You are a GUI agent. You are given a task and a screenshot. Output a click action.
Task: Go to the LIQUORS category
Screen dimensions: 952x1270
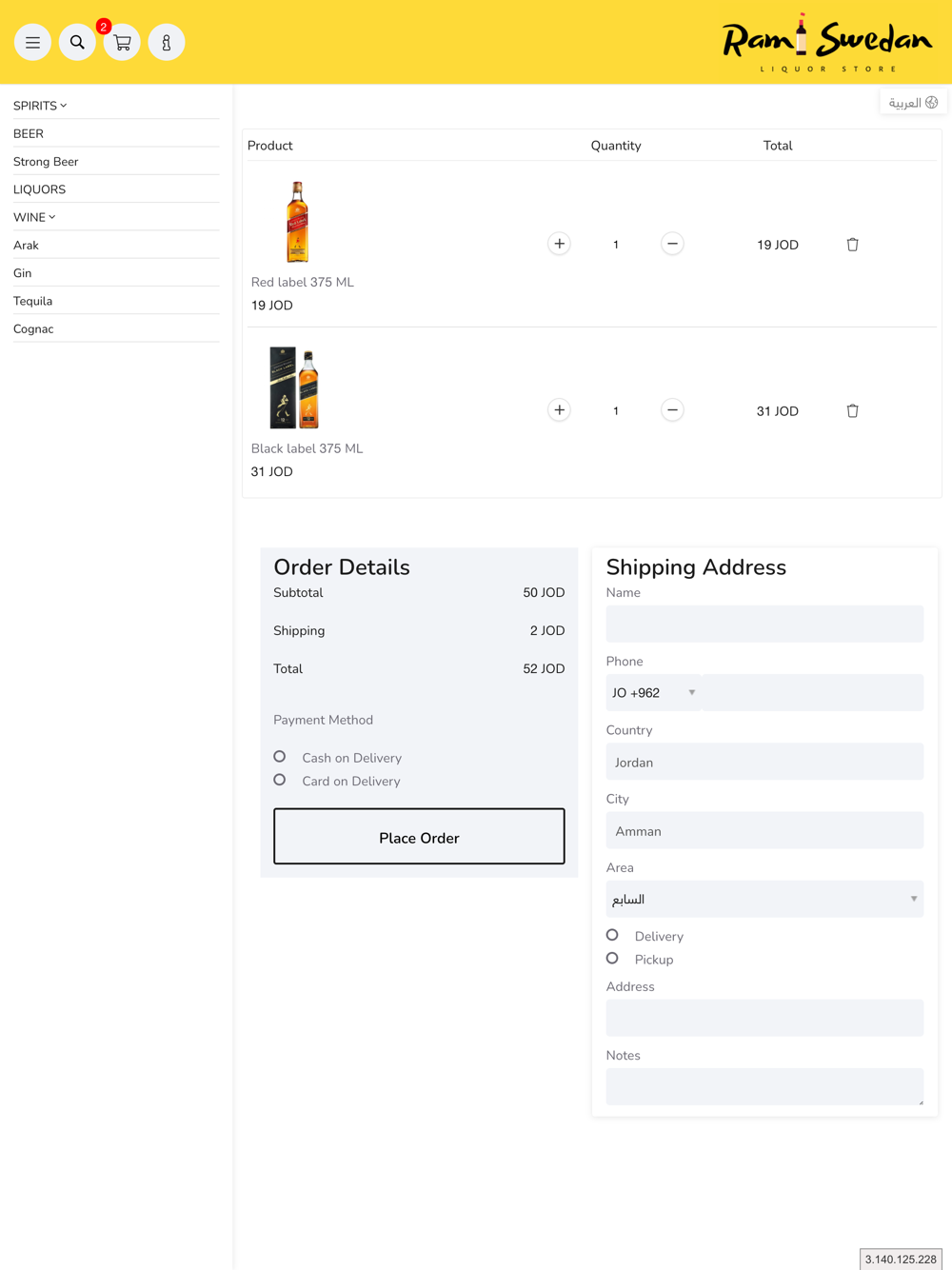click(x=39, y=189)
